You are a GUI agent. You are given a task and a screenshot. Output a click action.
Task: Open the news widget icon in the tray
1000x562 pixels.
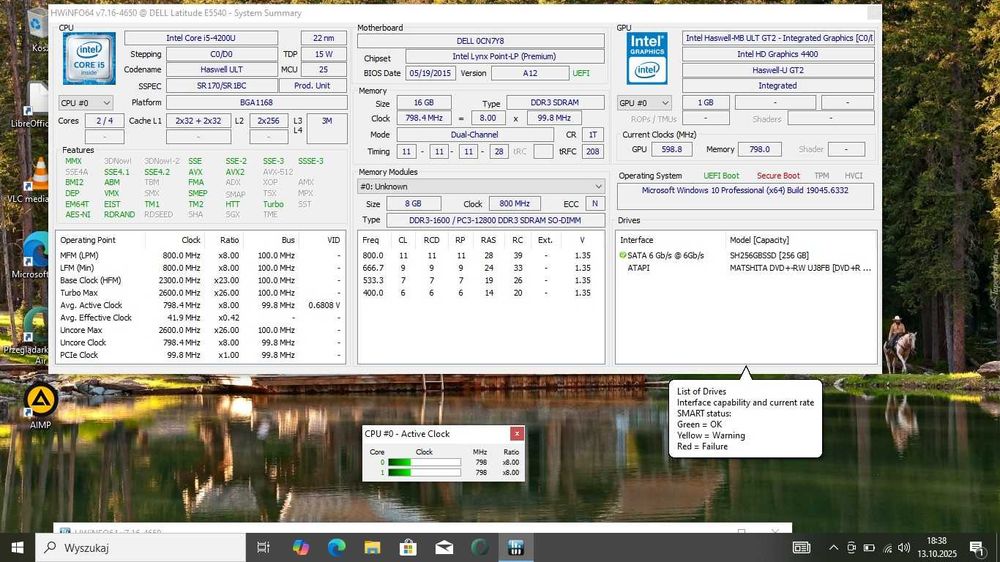click(x=801, y=547)
